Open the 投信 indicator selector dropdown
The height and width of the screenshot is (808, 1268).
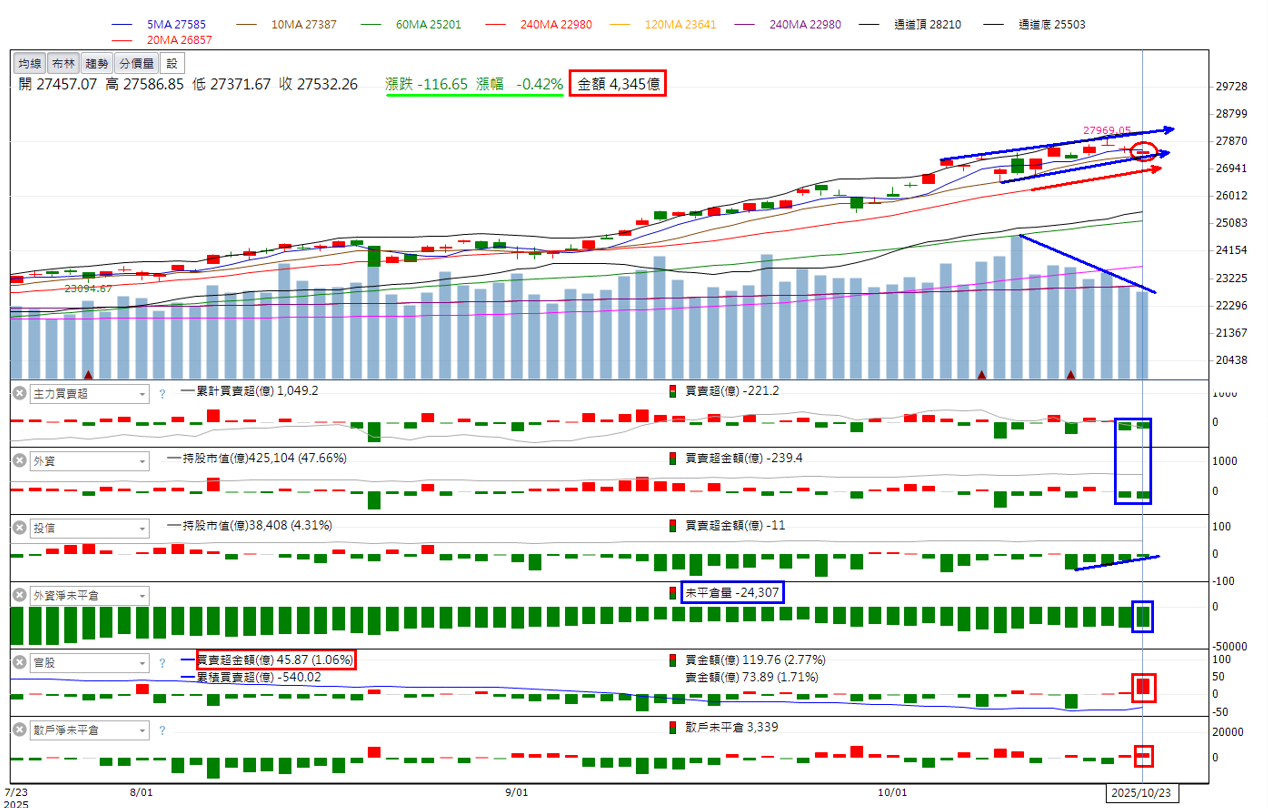tap(141, 527)
